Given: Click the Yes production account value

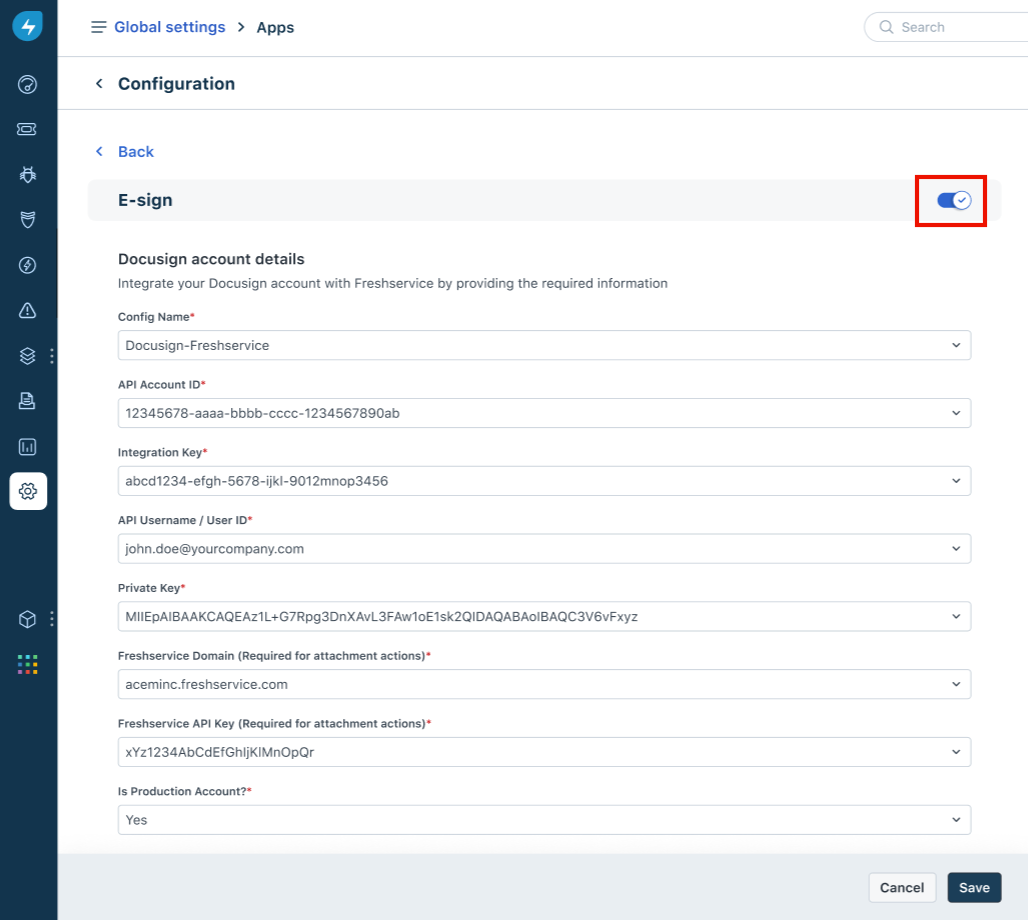Looking at the screenshot, I should pos(136,820).
